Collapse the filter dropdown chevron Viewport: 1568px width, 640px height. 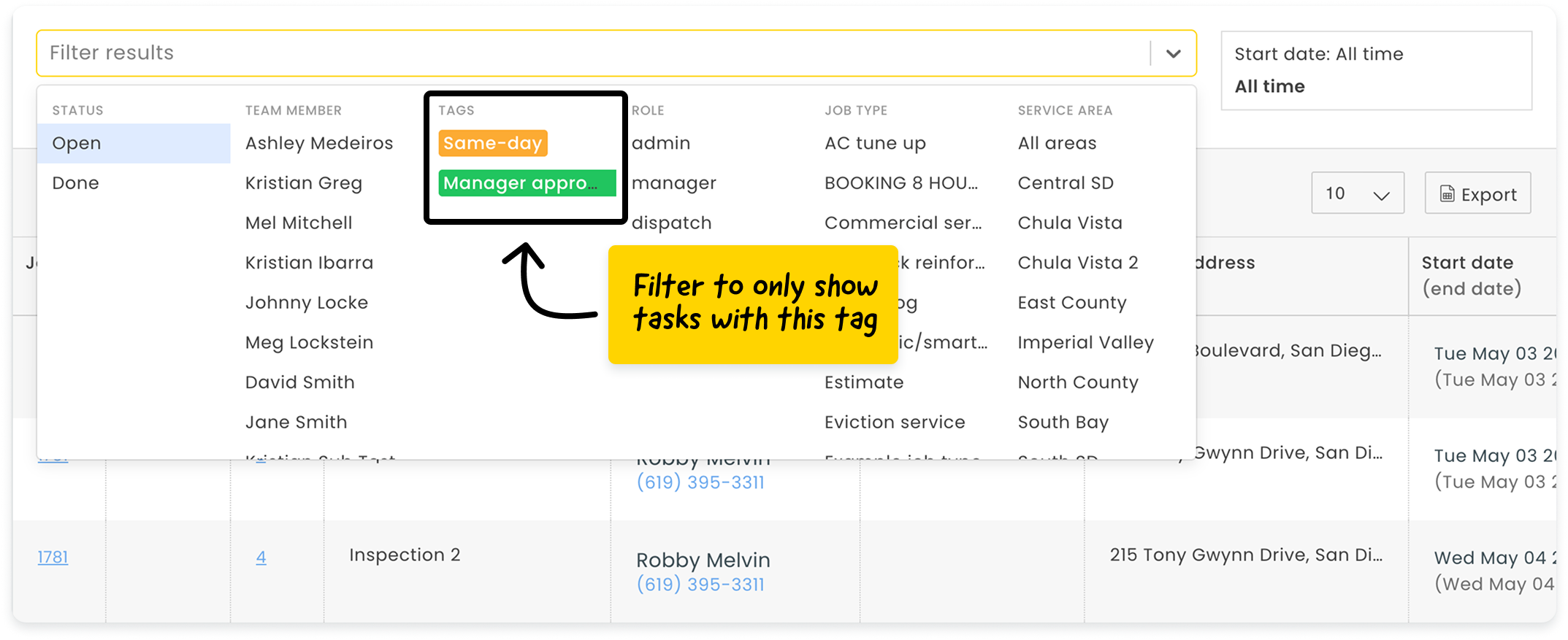1173,53
